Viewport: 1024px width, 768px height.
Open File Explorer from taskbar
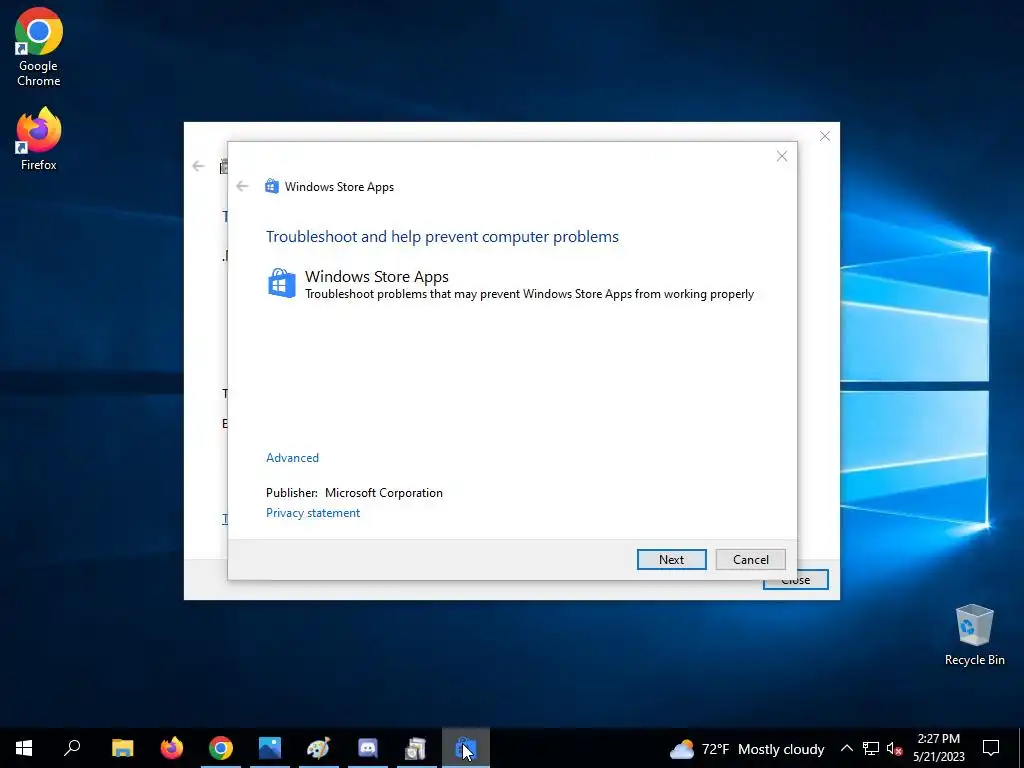[x=122, y=748]
